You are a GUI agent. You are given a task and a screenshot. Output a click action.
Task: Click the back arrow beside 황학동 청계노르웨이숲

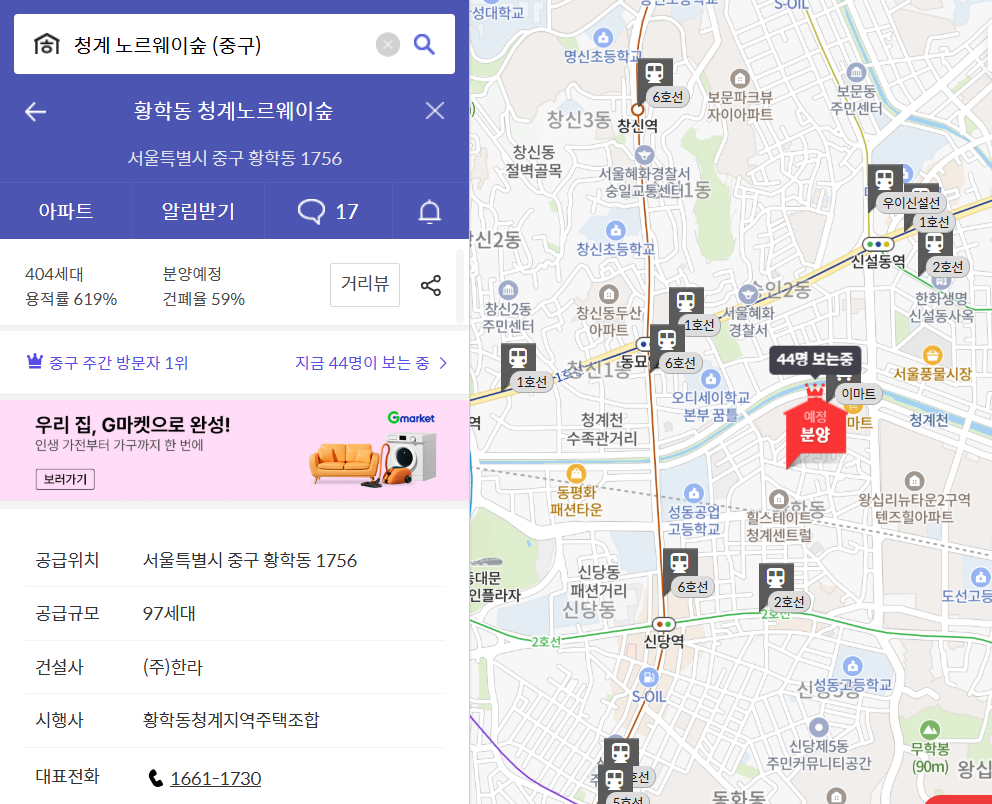pyautogui.click(x=35, y=111)
